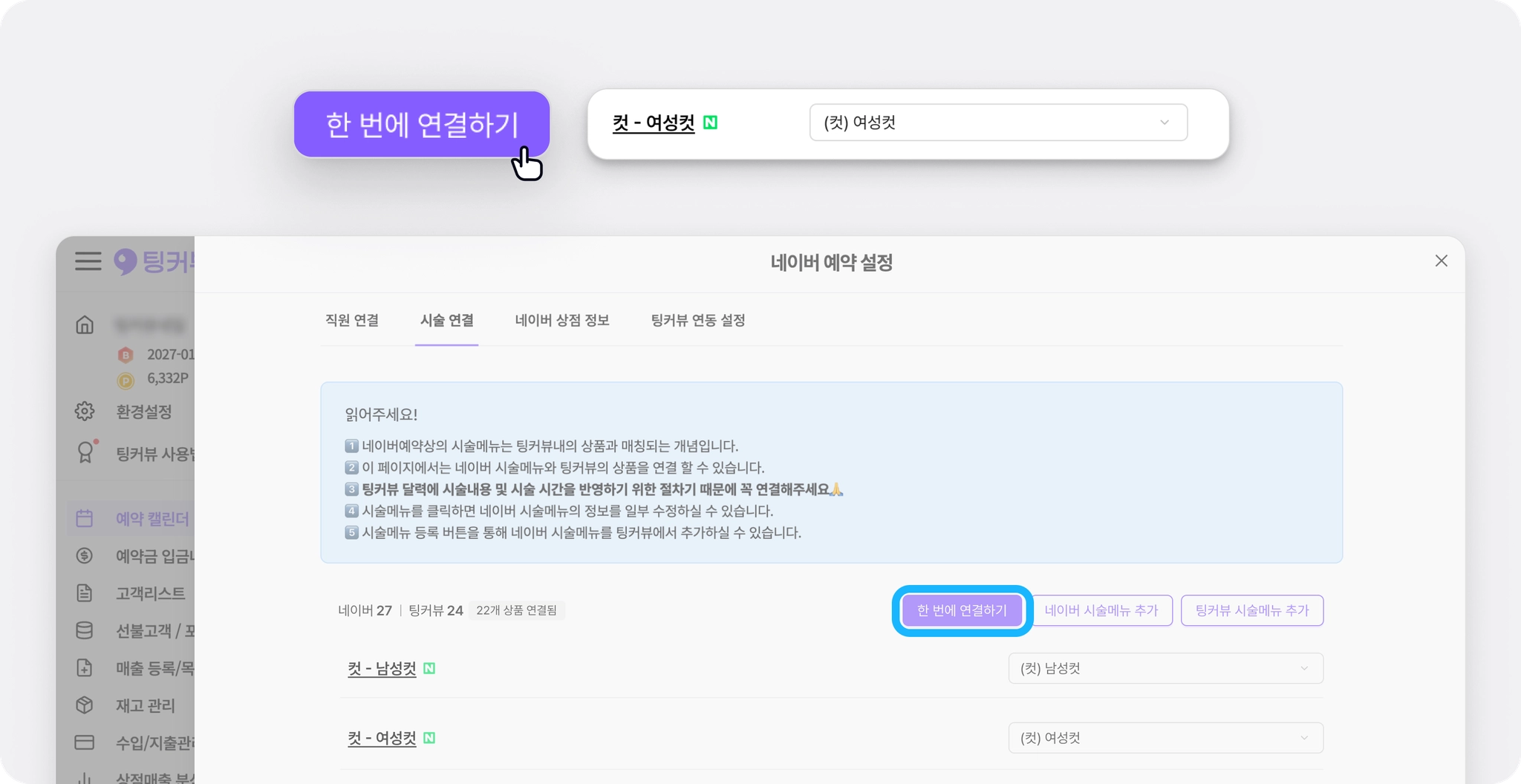Go to the home icon in sidebar
Viewport: 1521px width, 784px height.
click(x=85, y=324)
